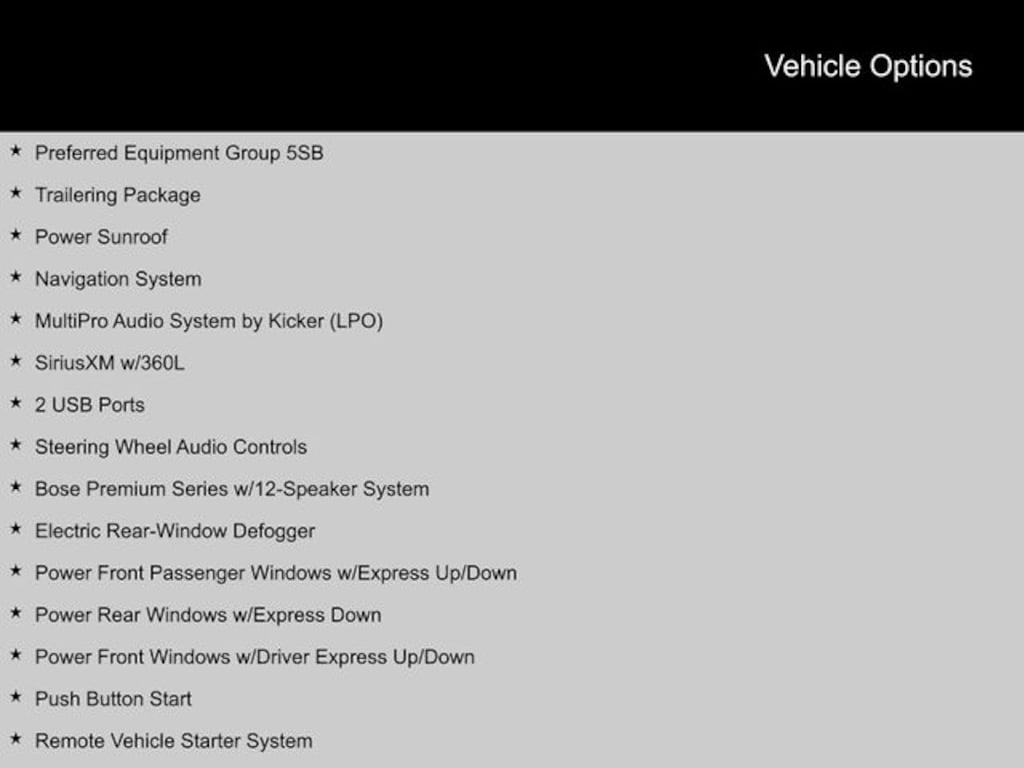Click the star bullet beside Trailering Package

pos(16,194)
